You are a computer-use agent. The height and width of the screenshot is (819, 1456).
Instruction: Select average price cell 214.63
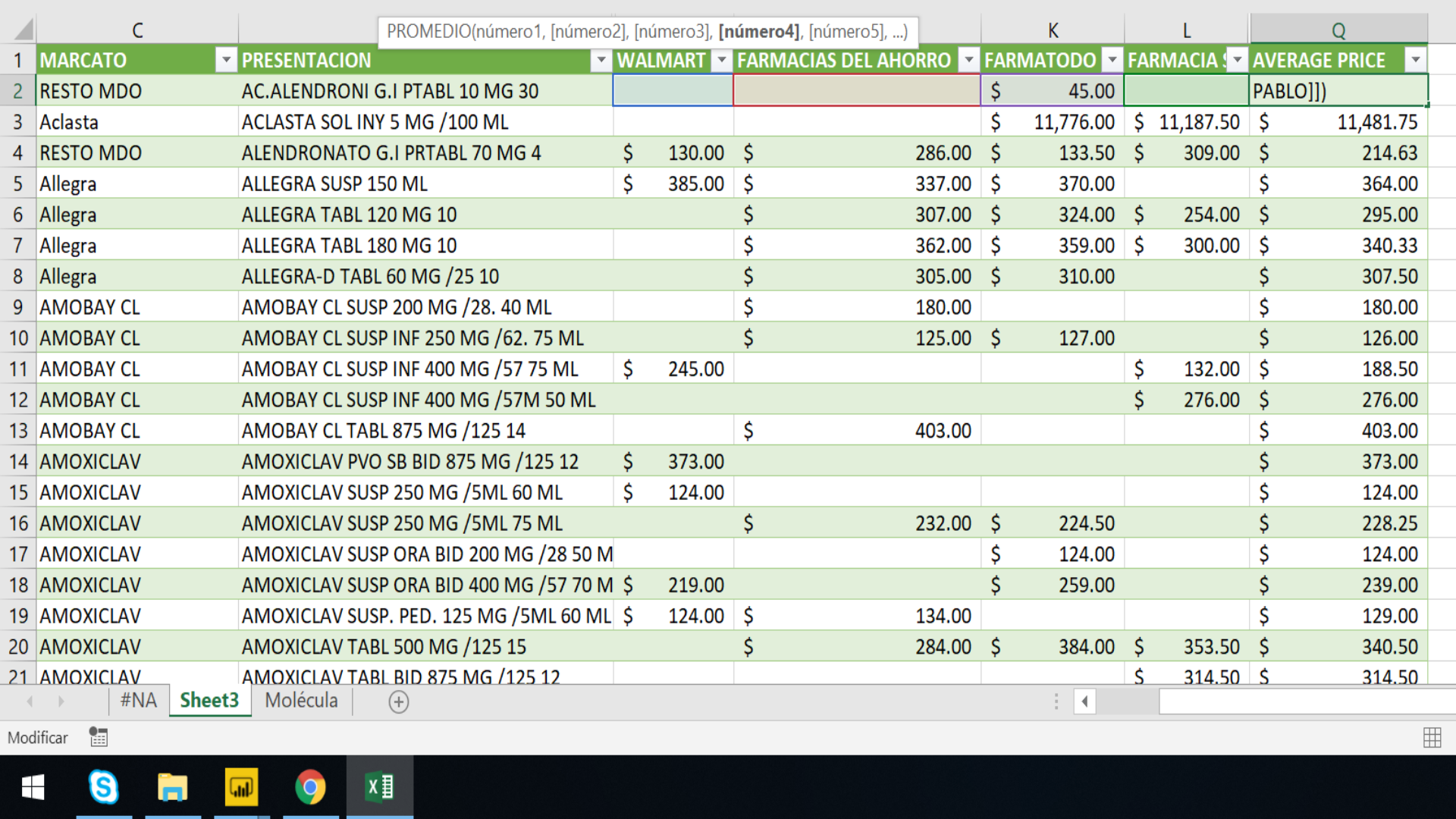tap(1338, 152)
